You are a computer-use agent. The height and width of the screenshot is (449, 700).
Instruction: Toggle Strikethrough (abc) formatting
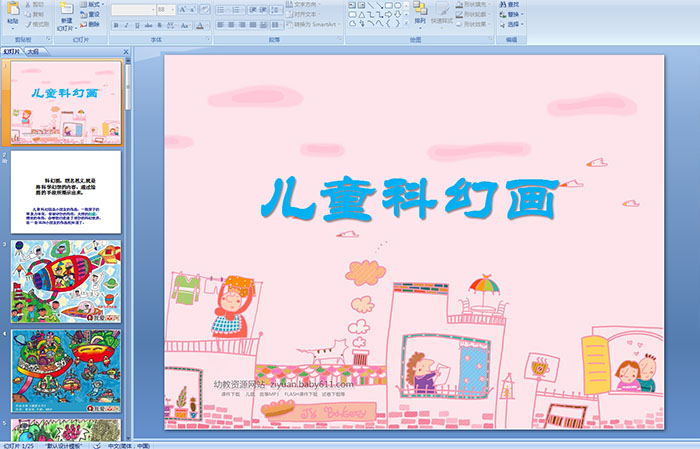(x=148, y=25)
